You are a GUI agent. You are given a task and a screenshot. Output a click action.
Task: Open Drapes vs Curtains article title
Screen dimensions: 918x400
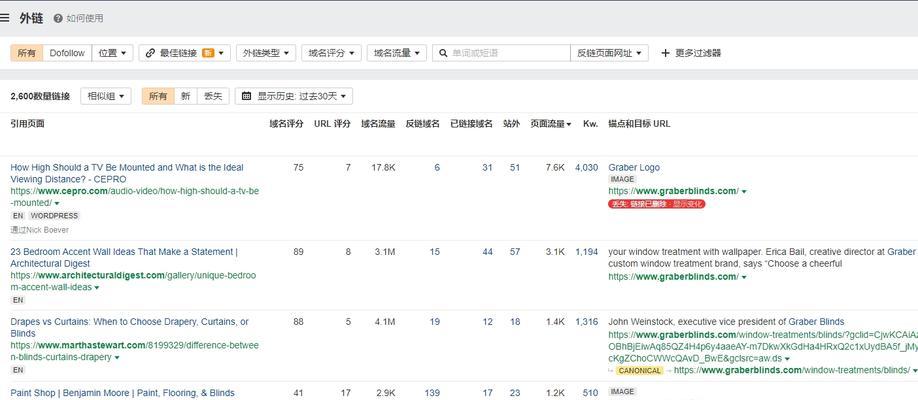(x=129, y=327)
